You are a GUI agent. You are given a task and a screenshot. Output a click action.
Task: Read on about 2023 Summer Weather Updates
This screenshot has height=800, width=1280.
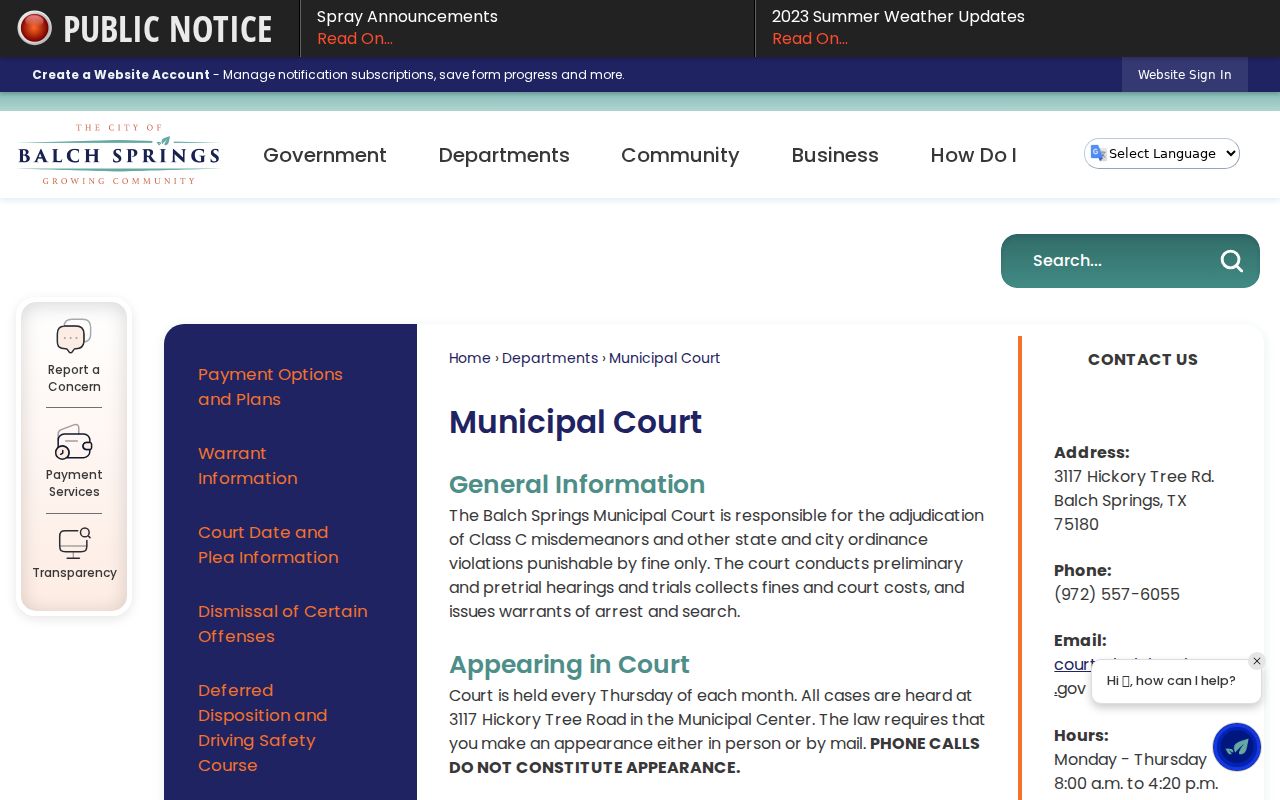click(810, 39)
